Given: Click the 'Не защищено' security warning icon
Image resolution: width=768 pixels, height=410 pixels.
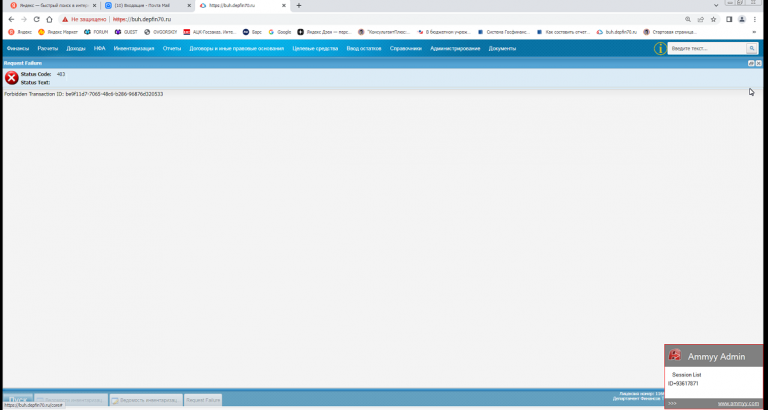Looking at the screenshot, I should [65, 19].
